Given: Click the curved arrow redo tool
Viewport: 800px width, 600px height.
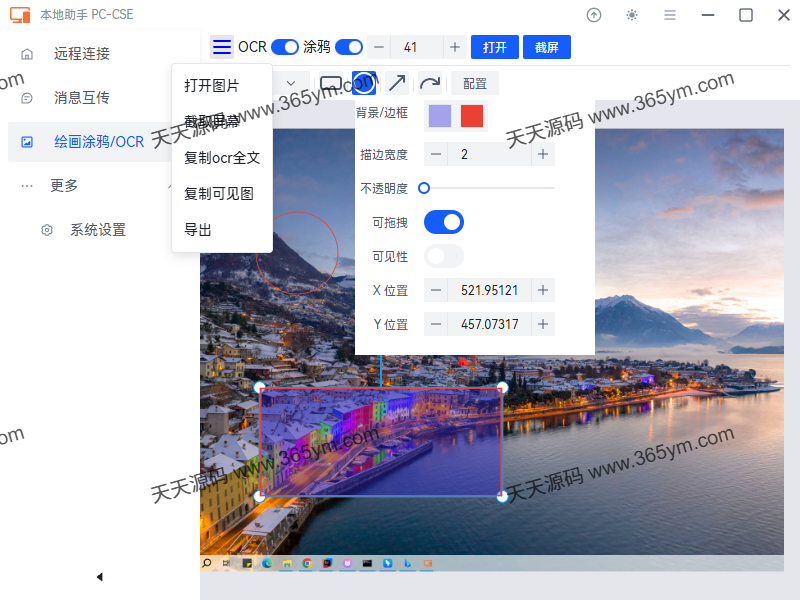Looking at the screenshot, I should [x=428, y=83].
